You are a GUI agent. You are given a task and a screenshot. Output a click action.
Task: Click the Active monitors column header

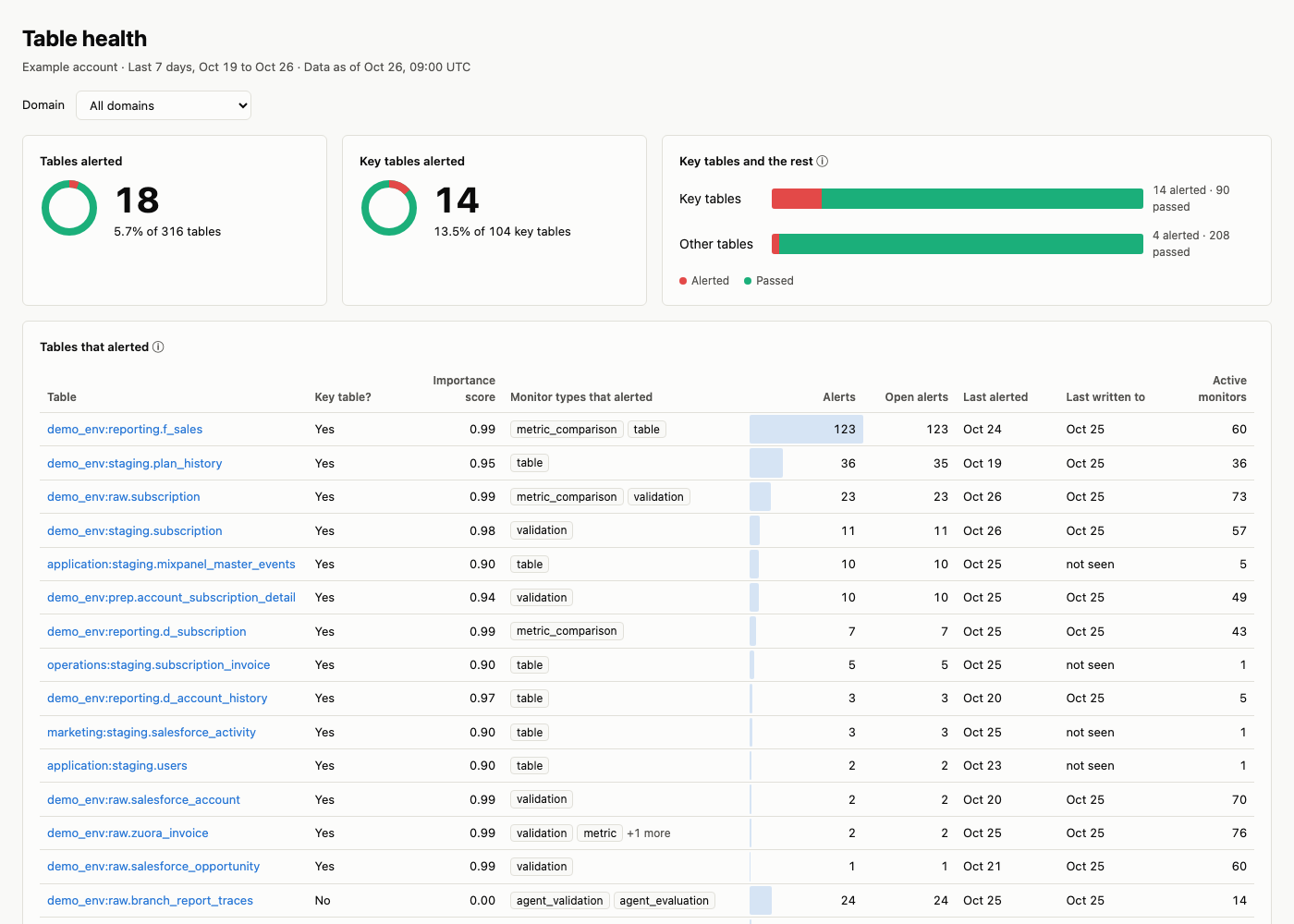click(1222, 389)
